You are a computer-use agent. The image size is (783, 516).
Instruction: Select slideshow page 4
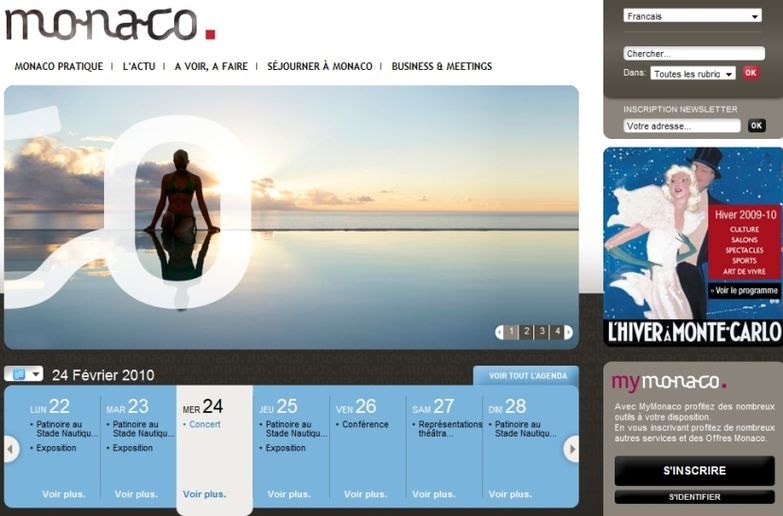coord(557,332)
